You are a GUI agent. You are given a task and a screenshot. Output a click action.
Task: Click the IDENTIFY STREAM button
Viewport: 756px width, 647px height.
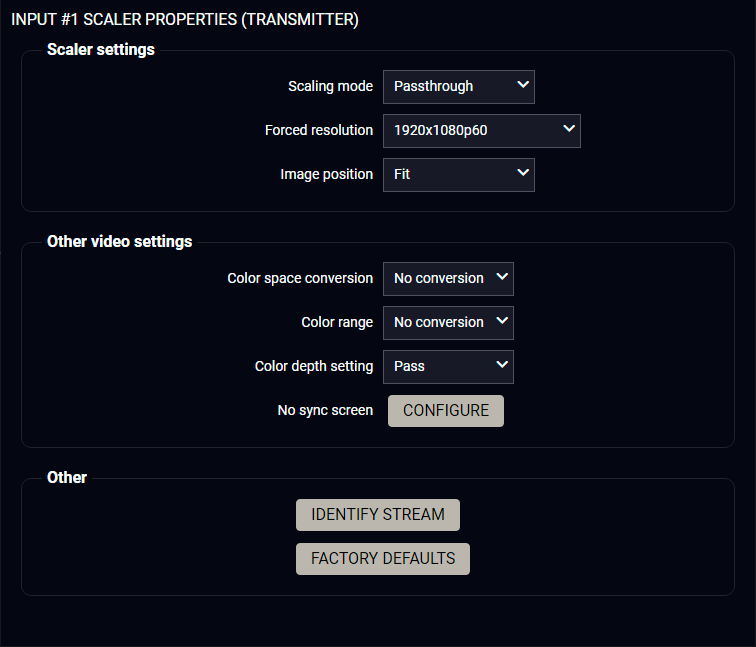378,515
